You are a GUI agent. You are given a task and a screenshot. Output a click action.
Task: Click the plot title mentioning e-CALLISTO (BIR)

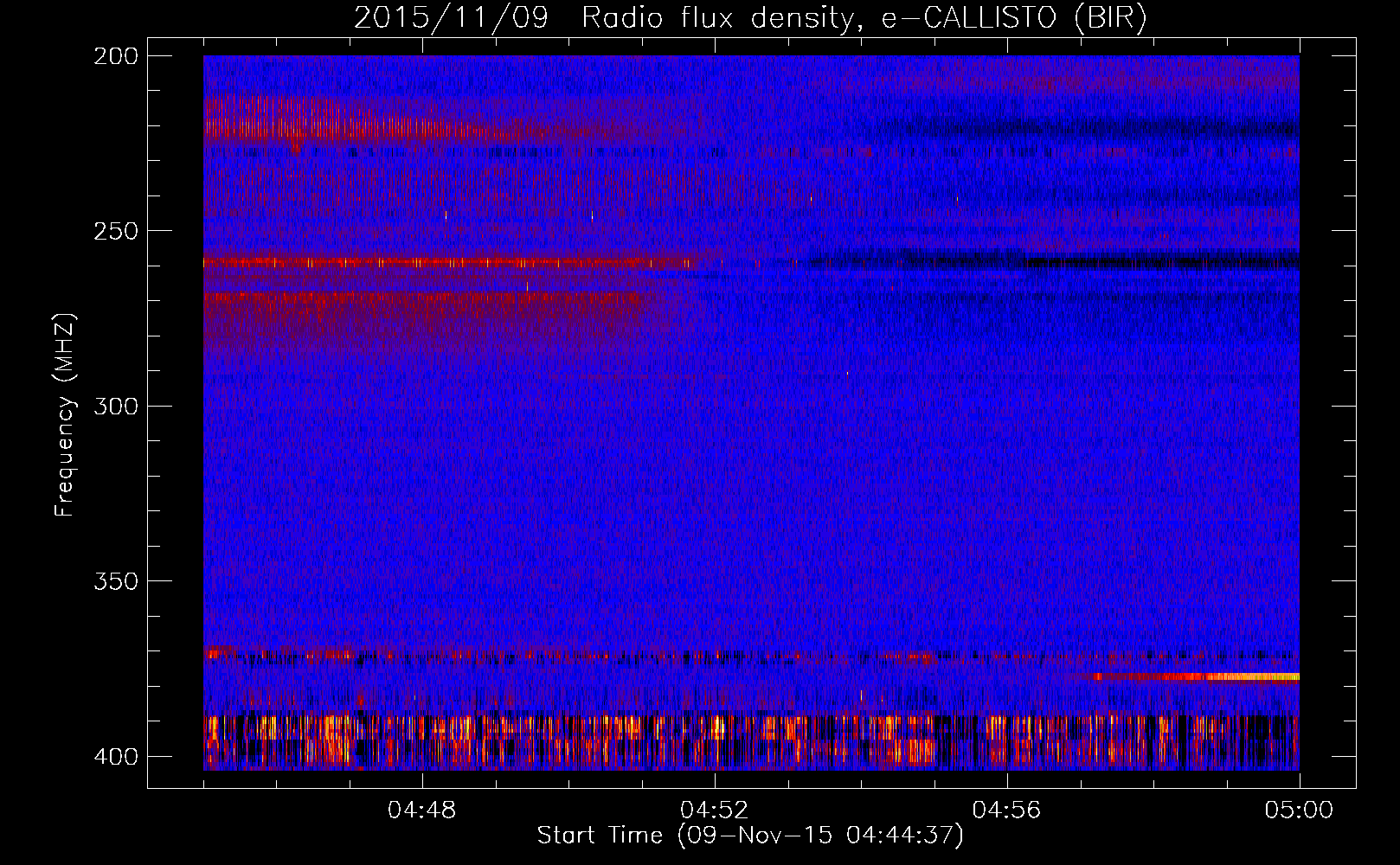pyautogui.click(x=750, y=18)
